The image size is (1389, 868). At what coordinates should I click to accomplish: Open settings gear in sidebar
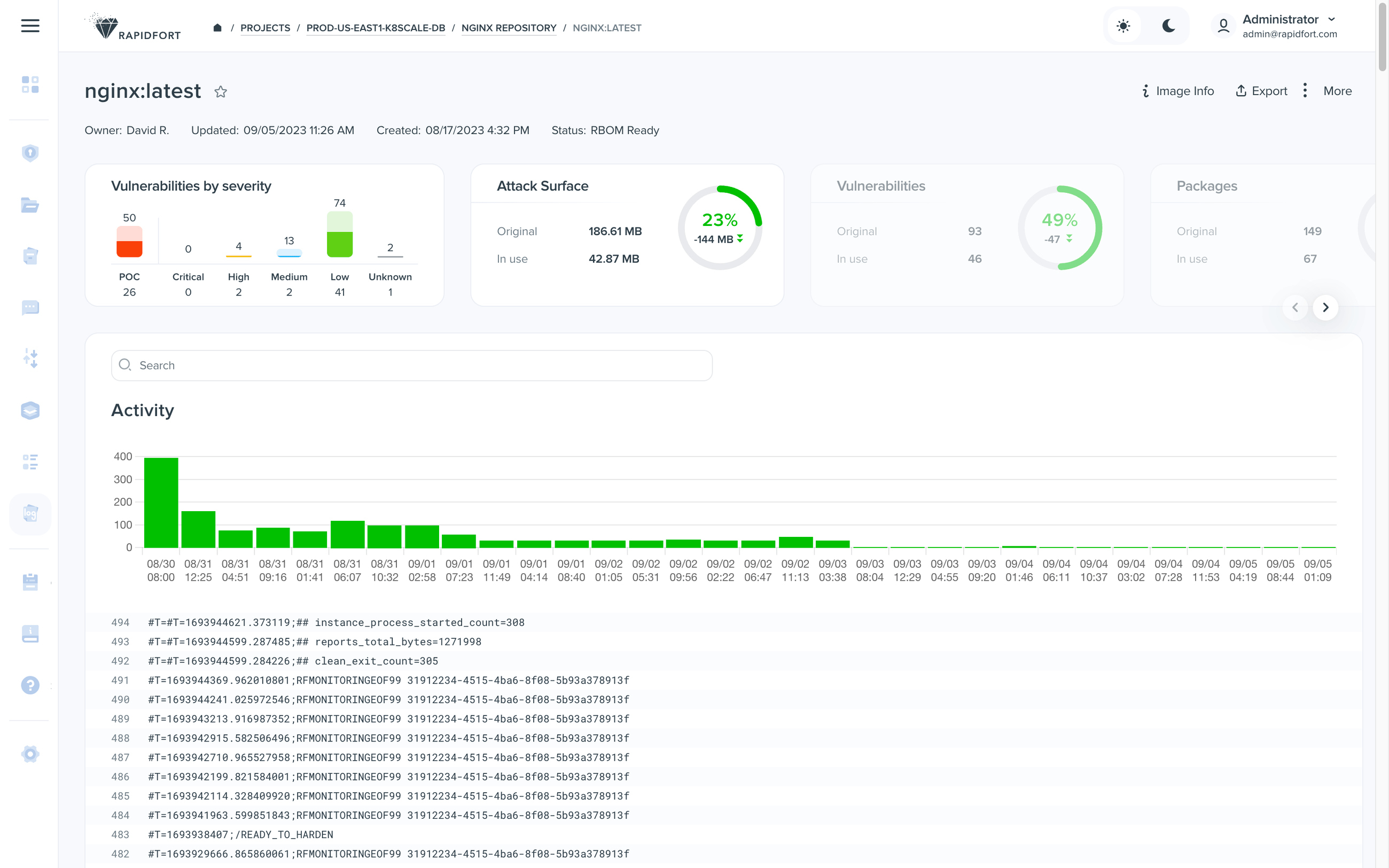click(x=30, y=754)
